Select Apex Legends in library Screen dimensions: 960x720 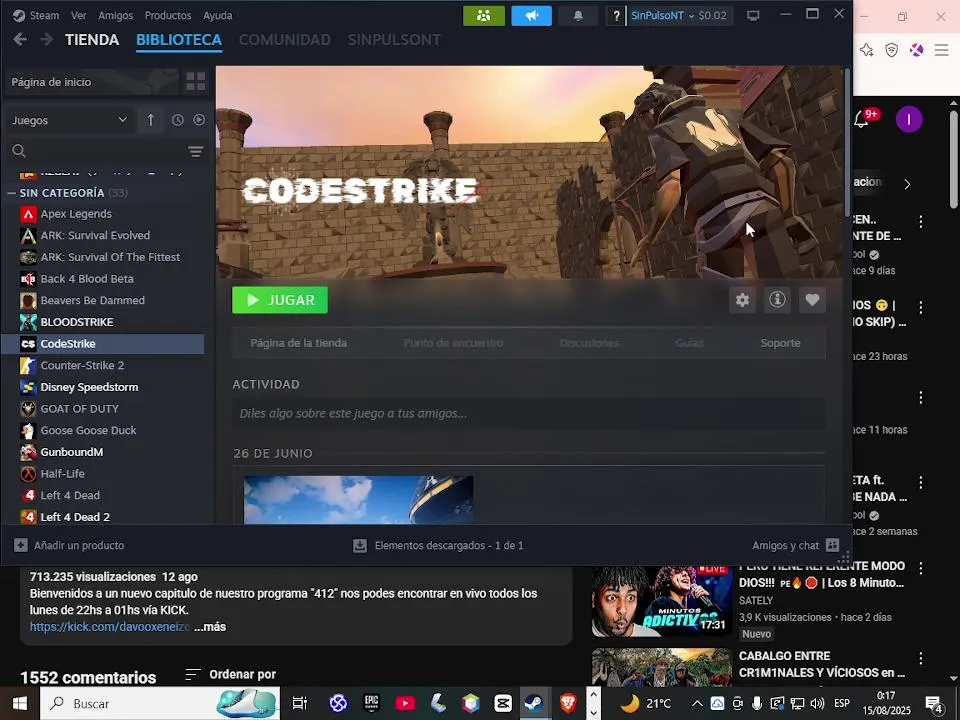coord(103,214)
